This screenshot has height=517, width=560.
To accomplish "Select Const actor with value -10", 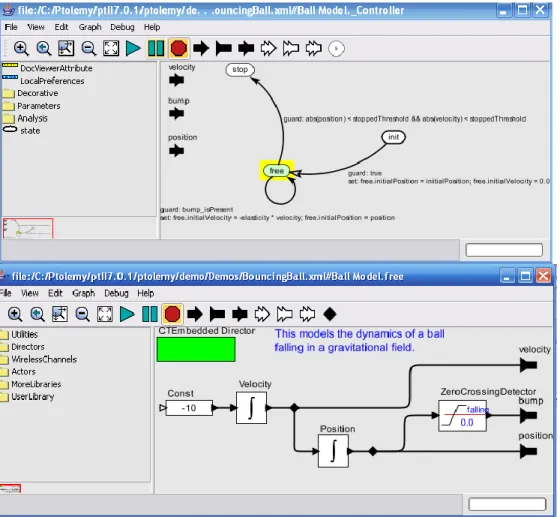I will coord(189,408).
